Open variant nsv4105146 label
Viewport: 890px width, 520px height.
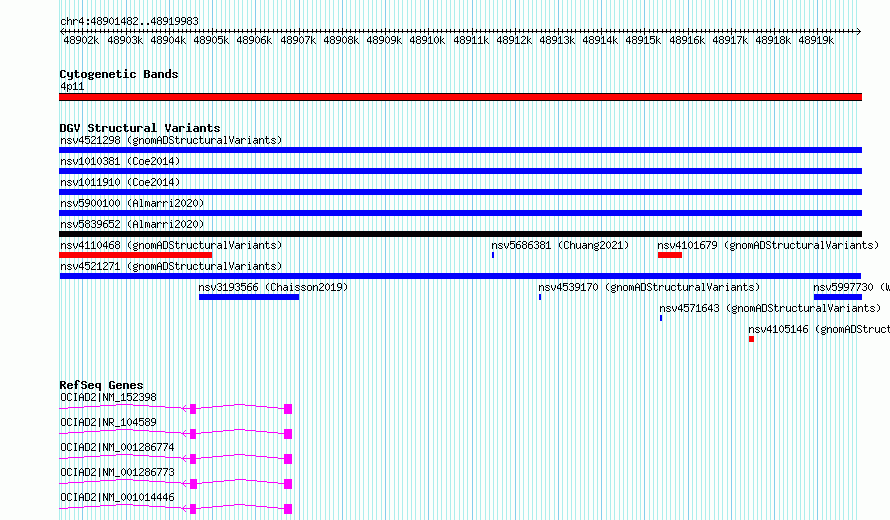click(818, 329)
